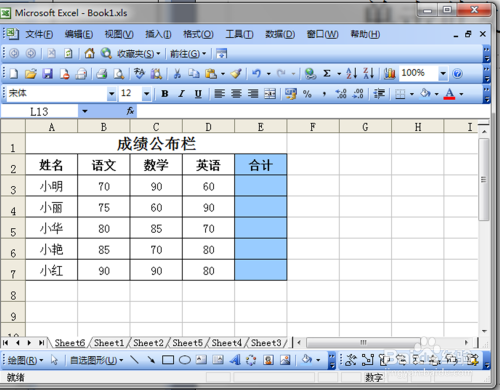500x390 pixels.
Task: Open the 绘图 draw menu
Action: click(x=25, y=360)
